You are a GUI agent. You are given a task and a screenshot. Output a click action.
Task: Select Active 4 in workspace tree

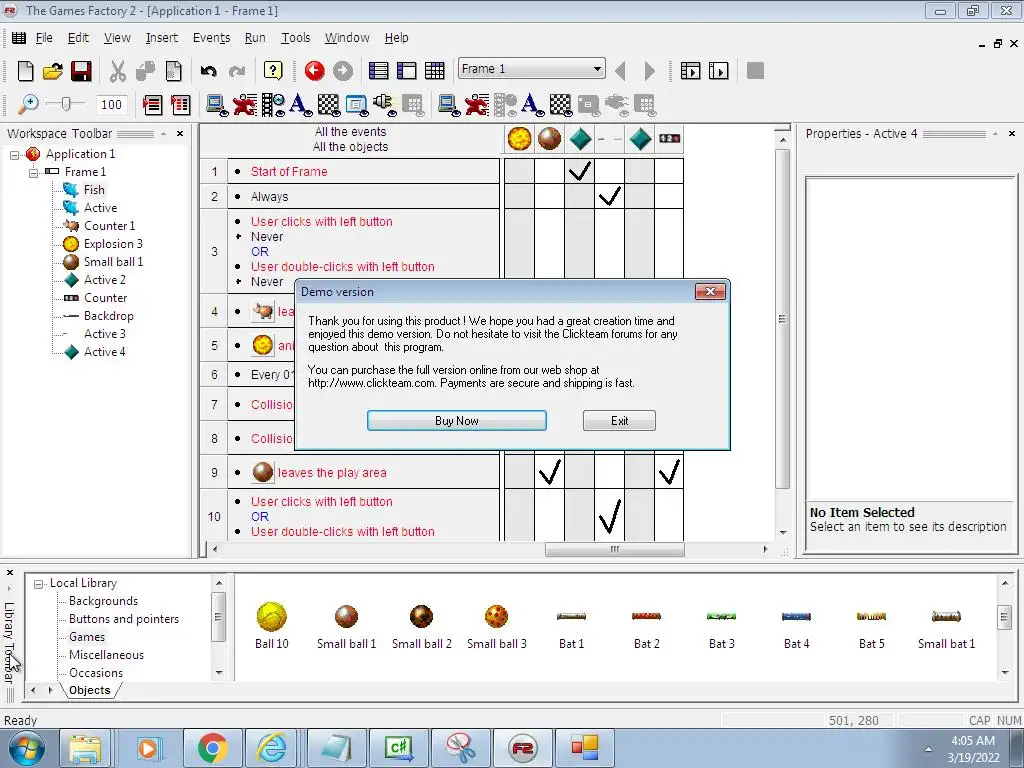coord(104,352)
